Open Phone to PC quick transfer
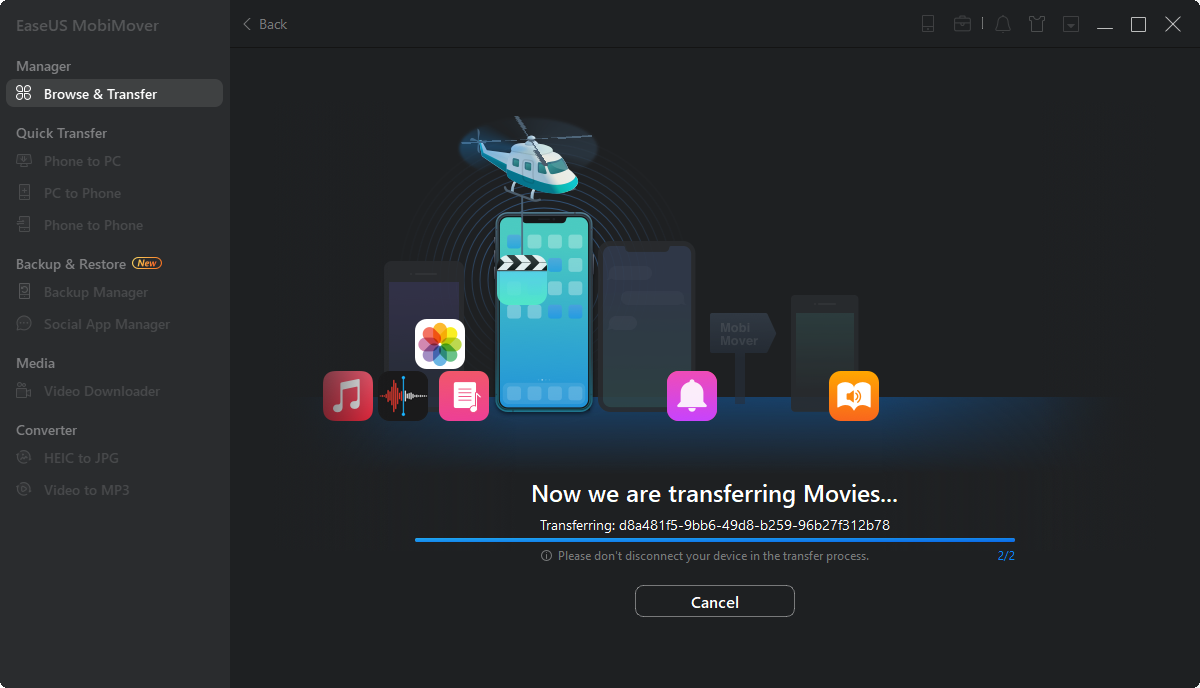Image resolution: width=1200 pixels, height=688 pixels. coord(82,161)
